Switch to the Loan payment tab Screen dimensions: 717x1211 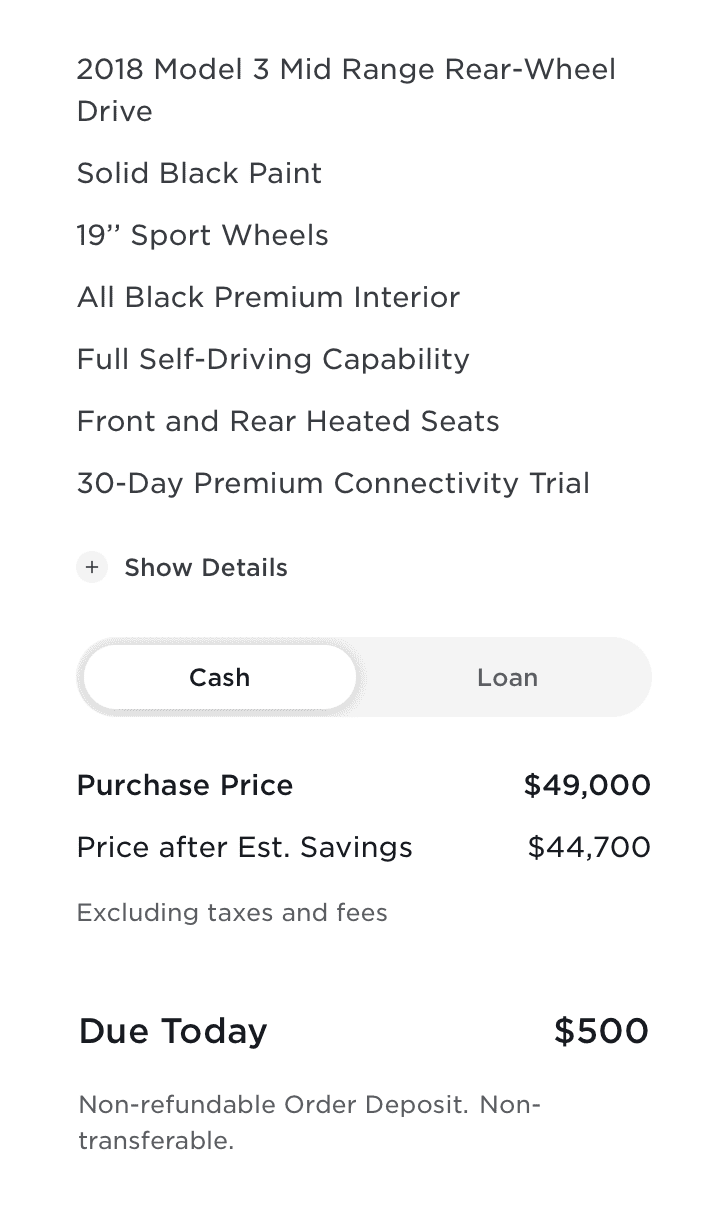[x=507, y=677]
